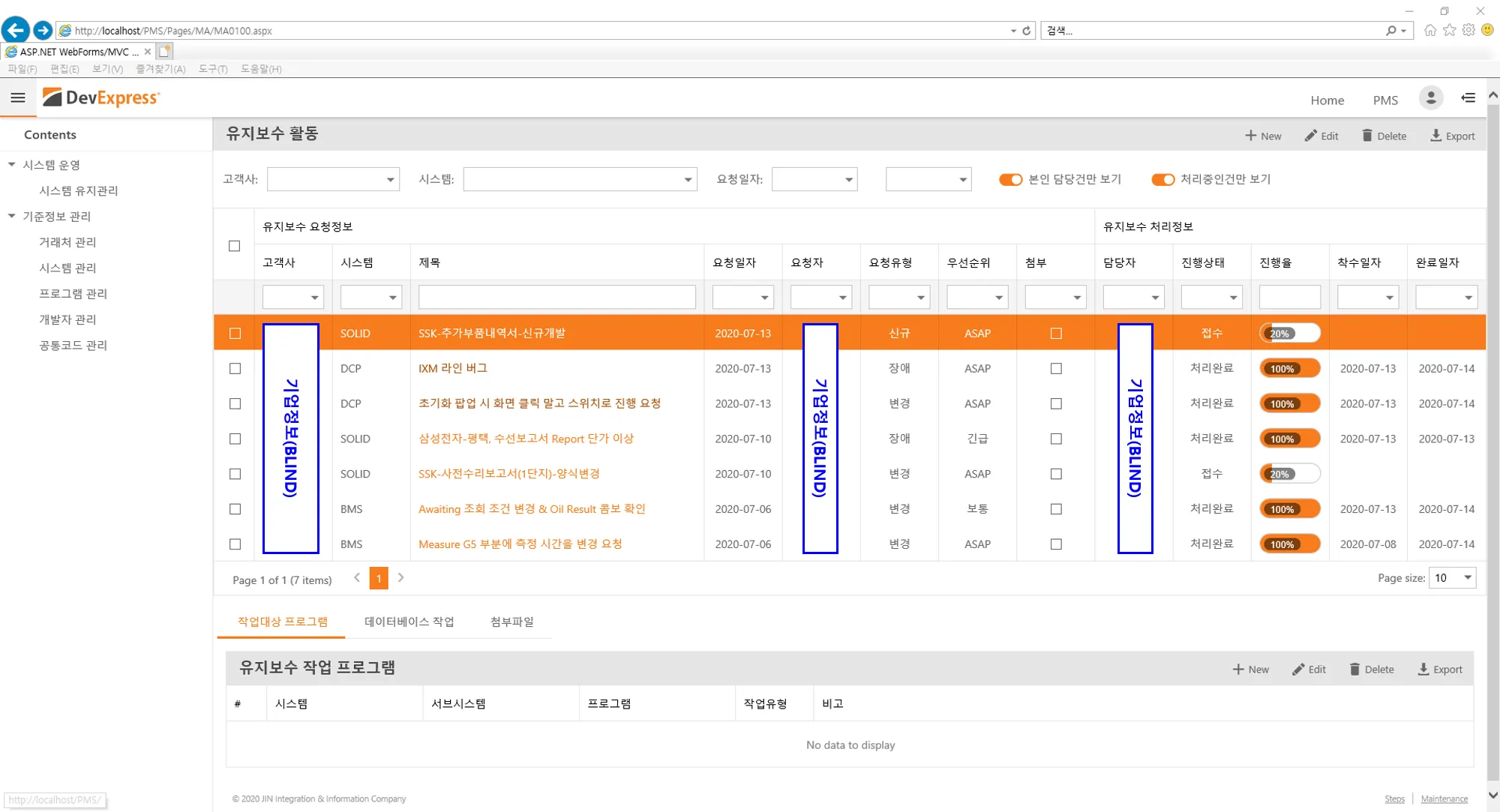Close the ASP.NET WebForms/MVC browser tab
1500x812 pixels.
click(148, 52)
